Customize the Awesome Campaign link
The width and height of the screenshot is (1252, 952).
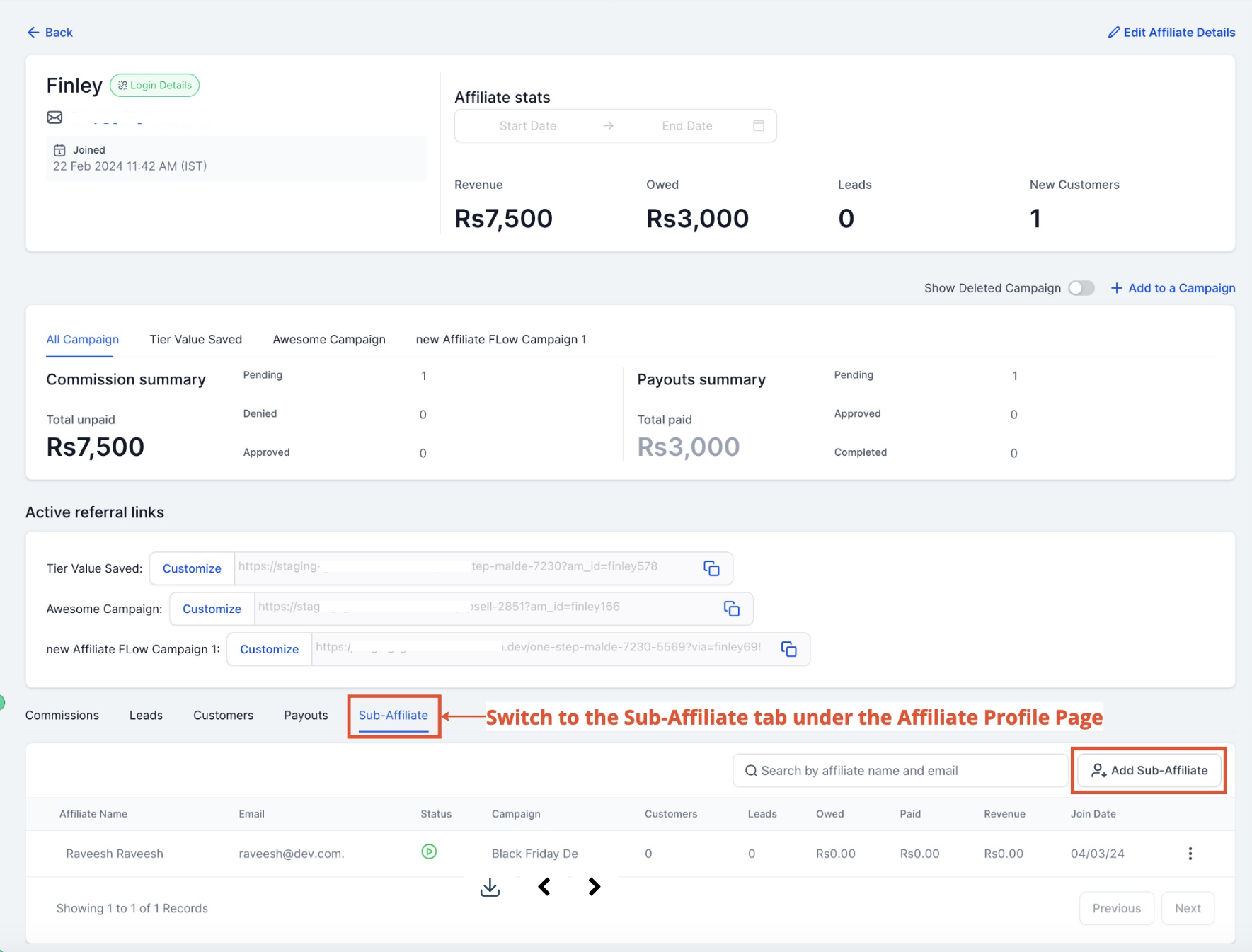click(x=212, y=609)
